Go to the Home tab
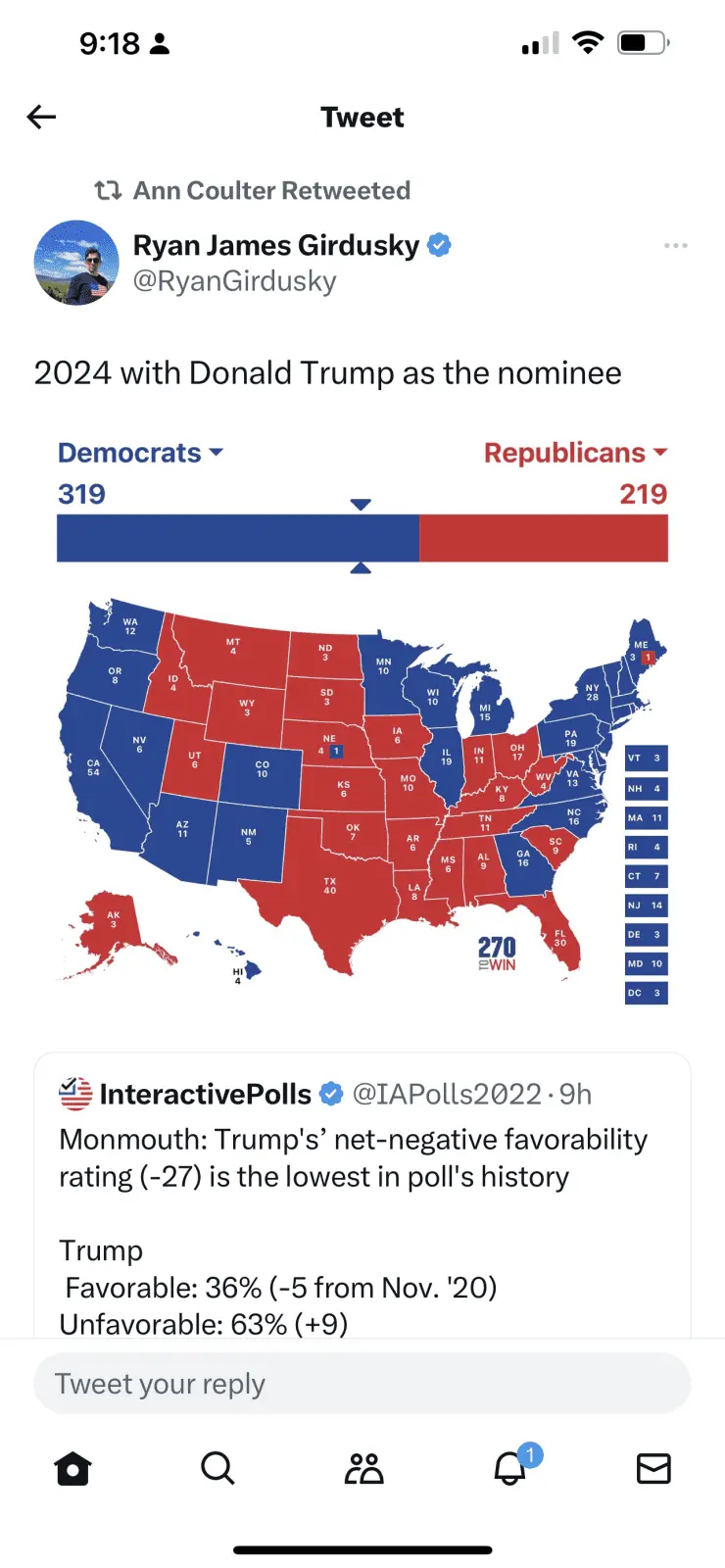The width and height of the screenshot is (725, 1568). [73, 1468]
